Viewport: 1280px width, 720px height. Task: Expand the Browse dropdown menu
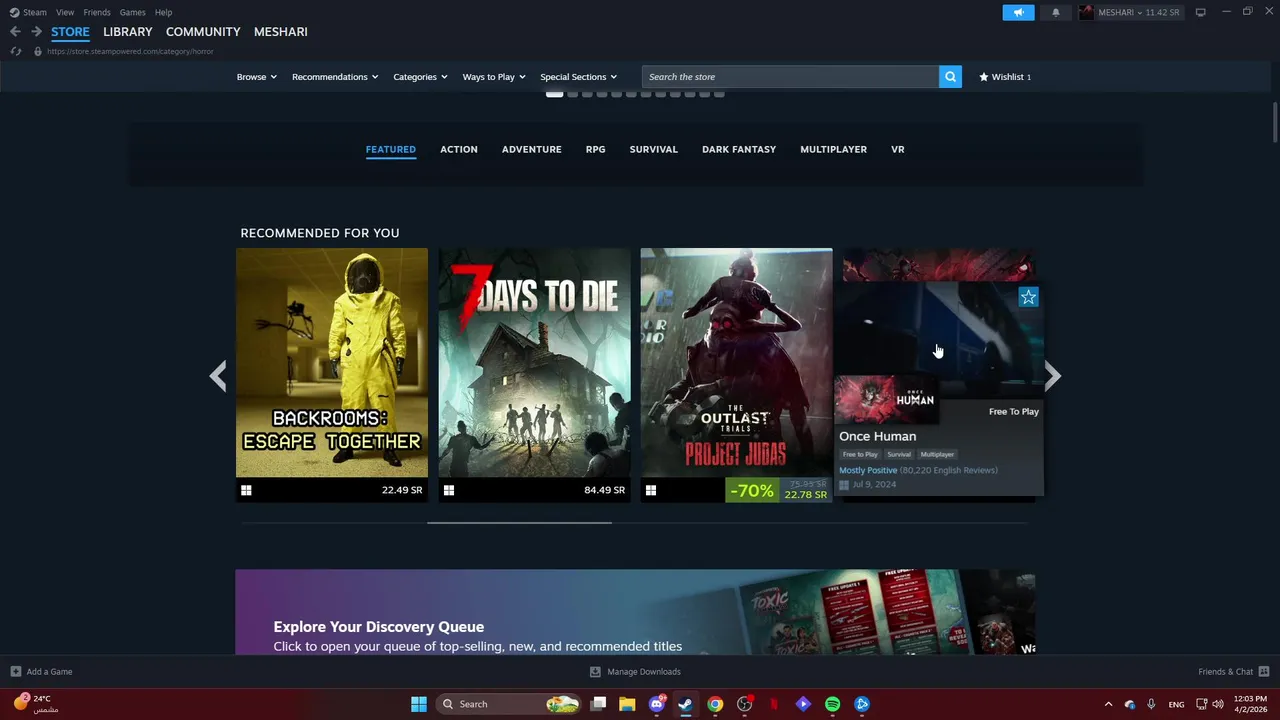[256, 77]
